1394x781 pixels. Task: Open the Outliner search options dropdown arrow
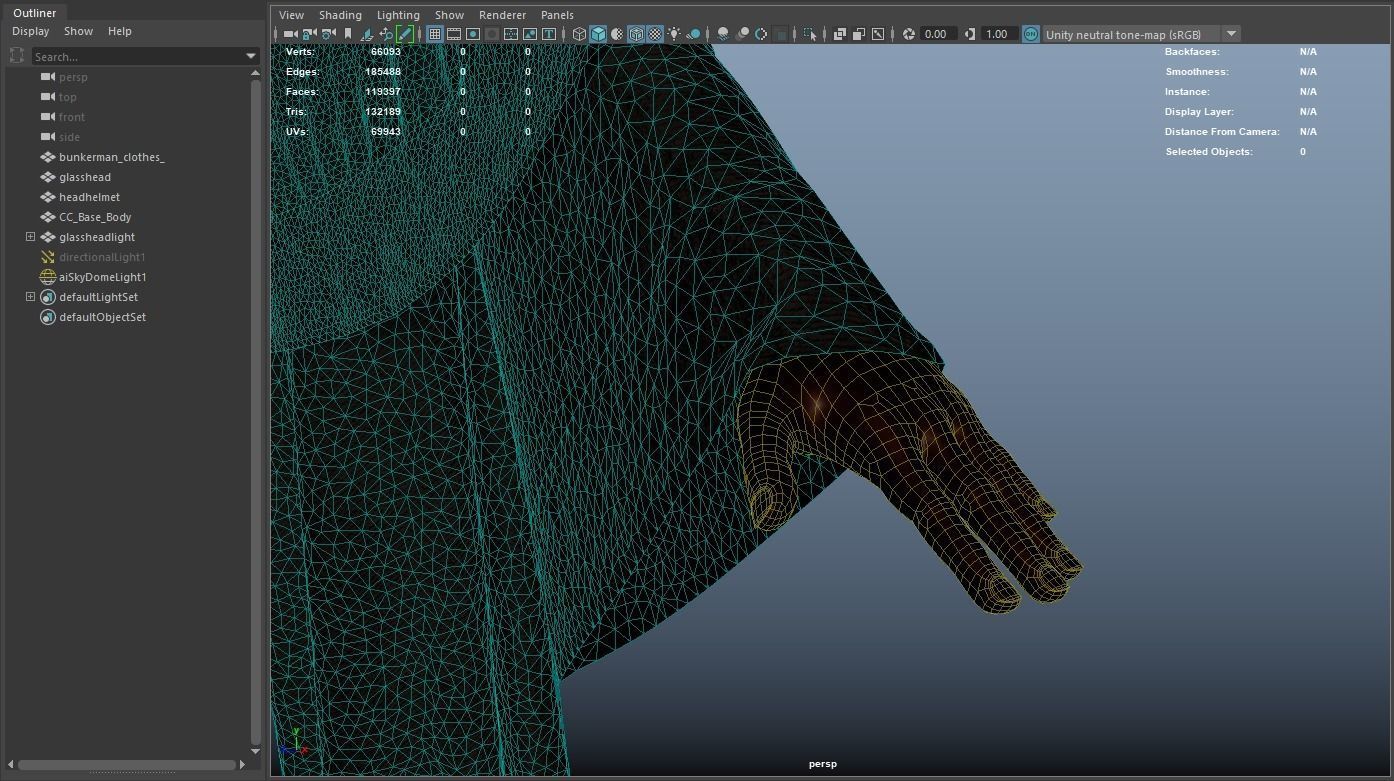click(x=251, y=57)
